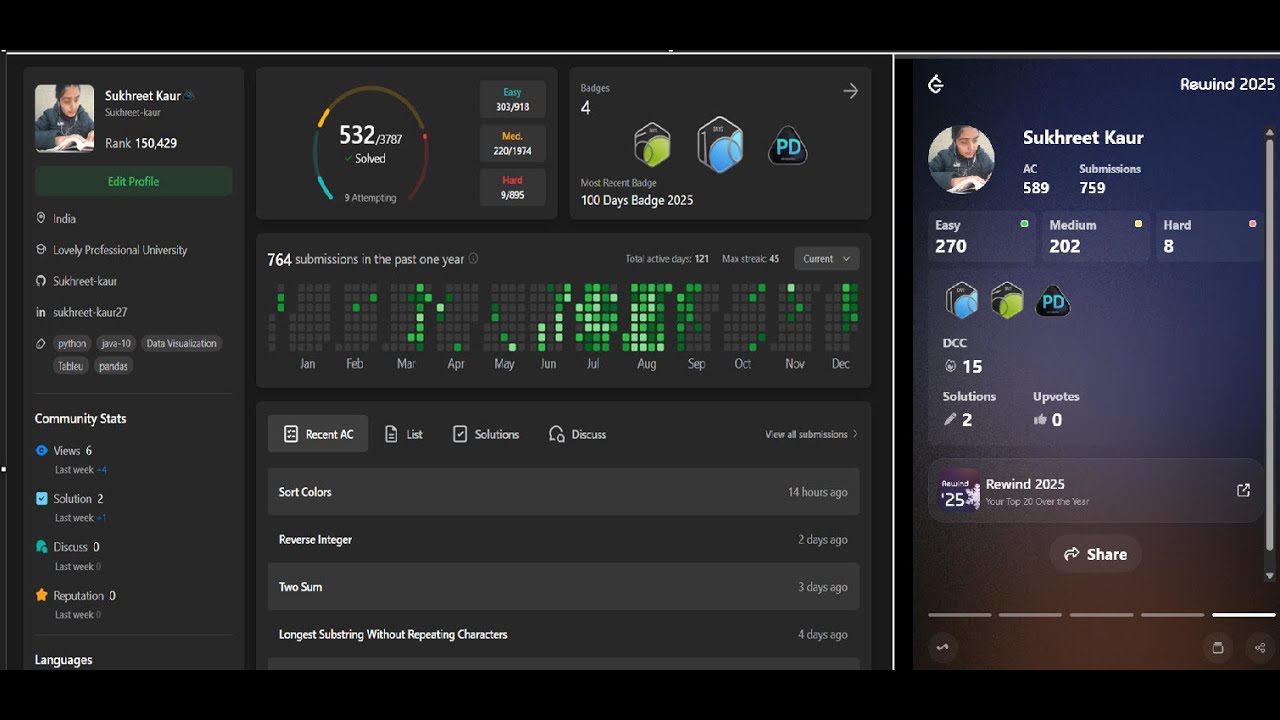Screen dimensions: 1280x720
Task: Select the java-10 skill tag
Action: point(116,343)
